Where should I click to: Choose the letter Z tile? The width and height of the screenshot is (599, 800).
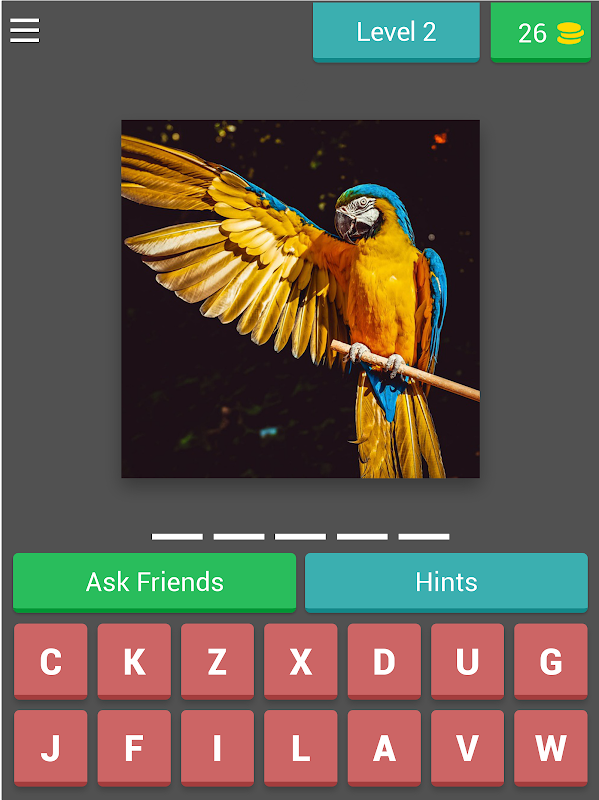pyautogui.click(x=217, y=661)
